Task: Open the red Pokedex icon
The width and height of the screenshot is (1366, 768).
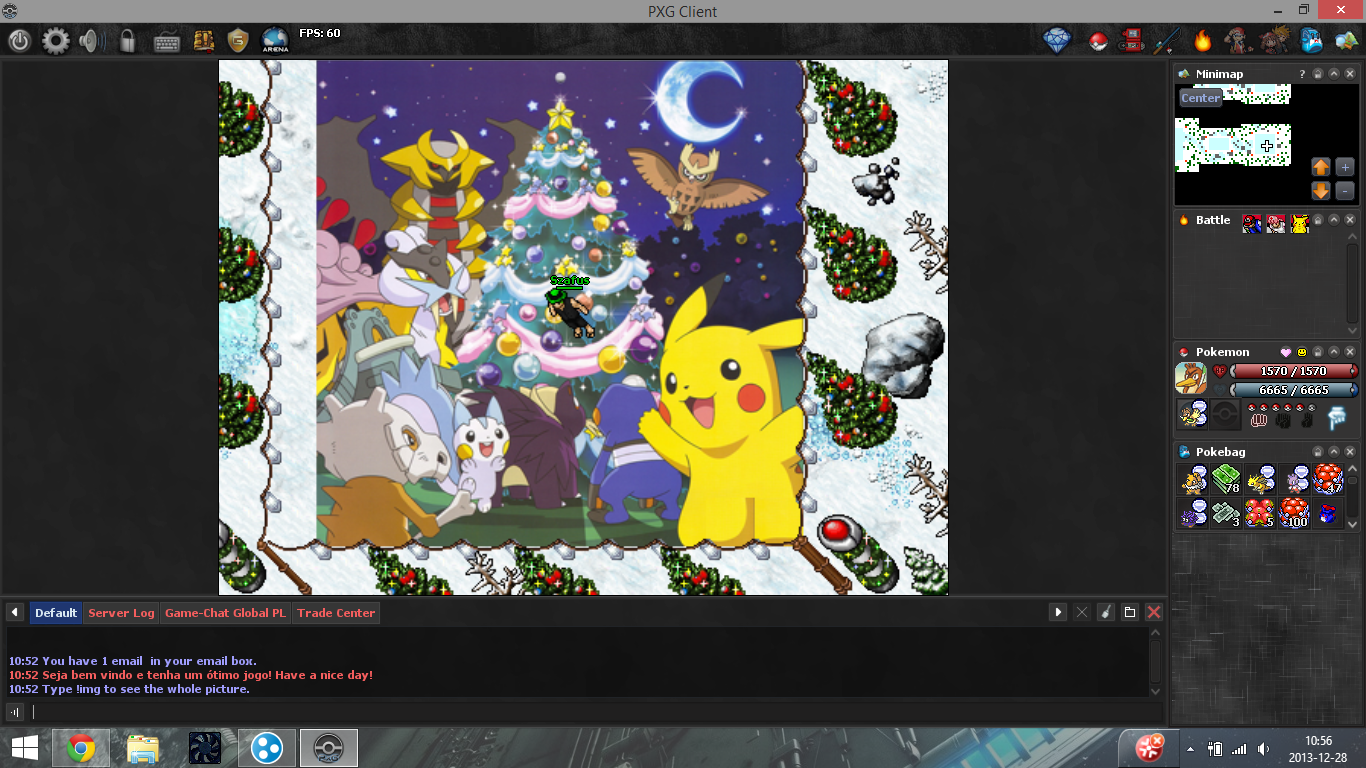Action: 1131,41
